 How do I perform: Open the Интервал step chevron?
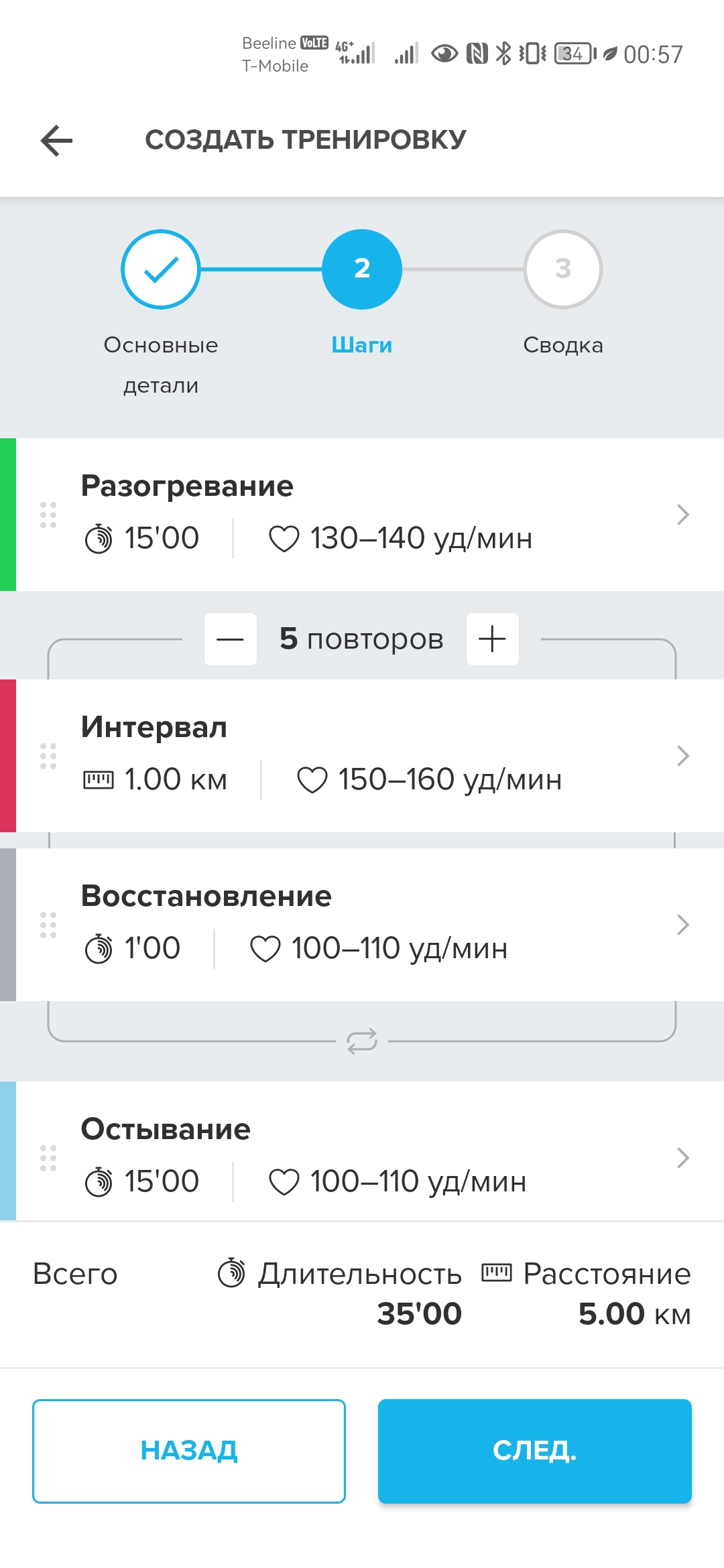[x=682, y=756]
